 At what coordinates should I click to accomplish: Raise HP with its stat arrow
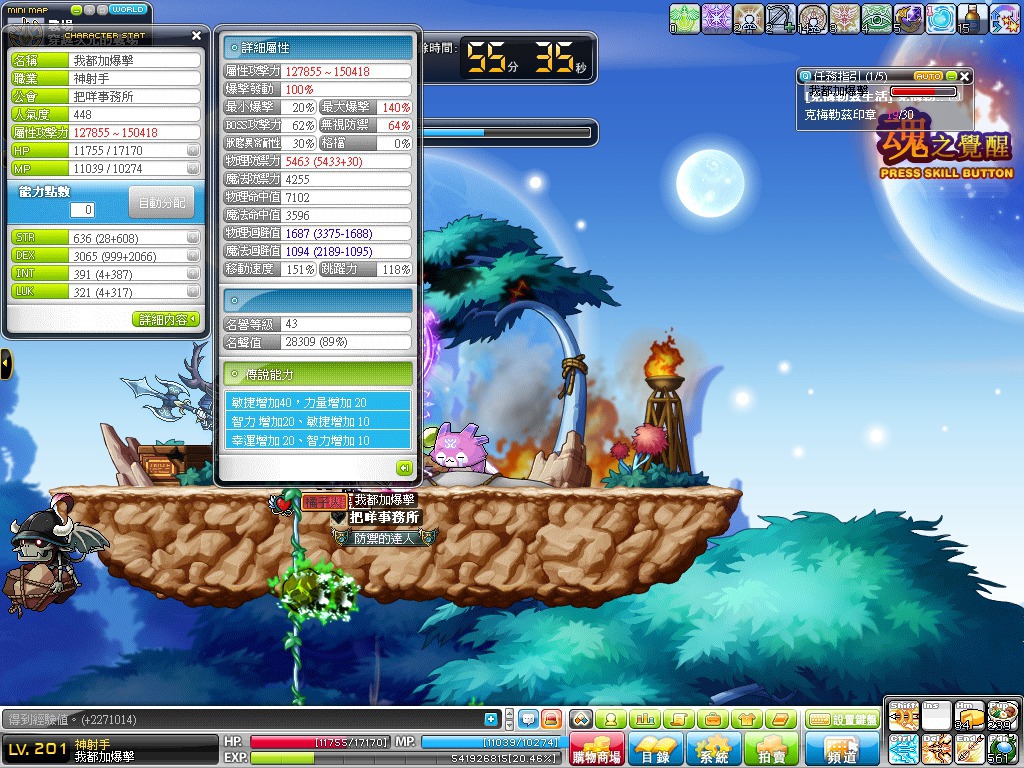click(193, 150)
